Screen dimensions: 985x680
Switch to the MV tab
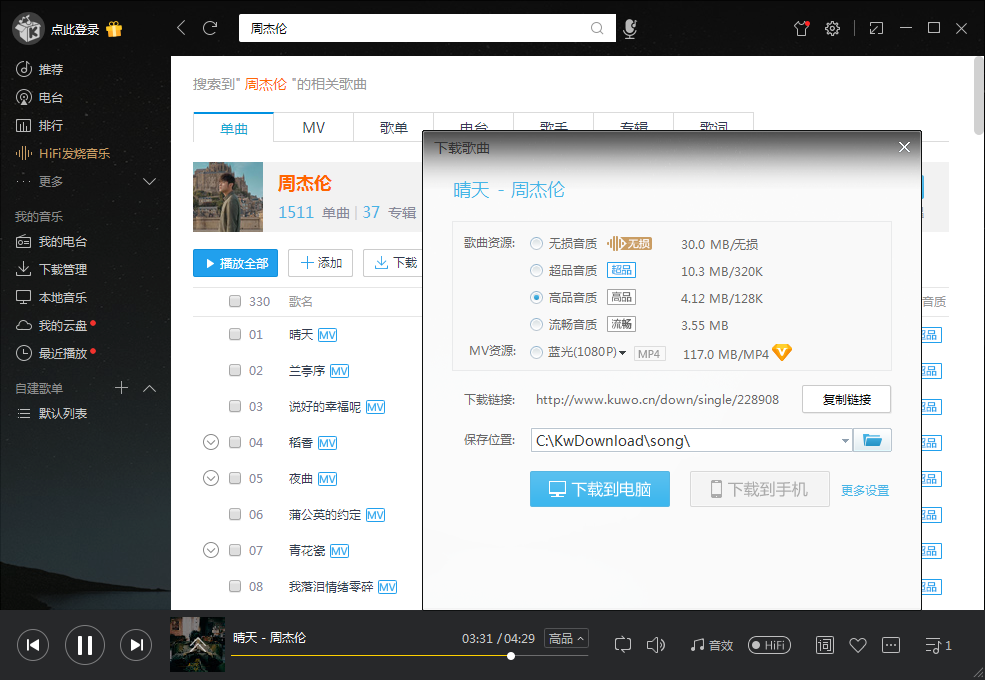point(313,127)
